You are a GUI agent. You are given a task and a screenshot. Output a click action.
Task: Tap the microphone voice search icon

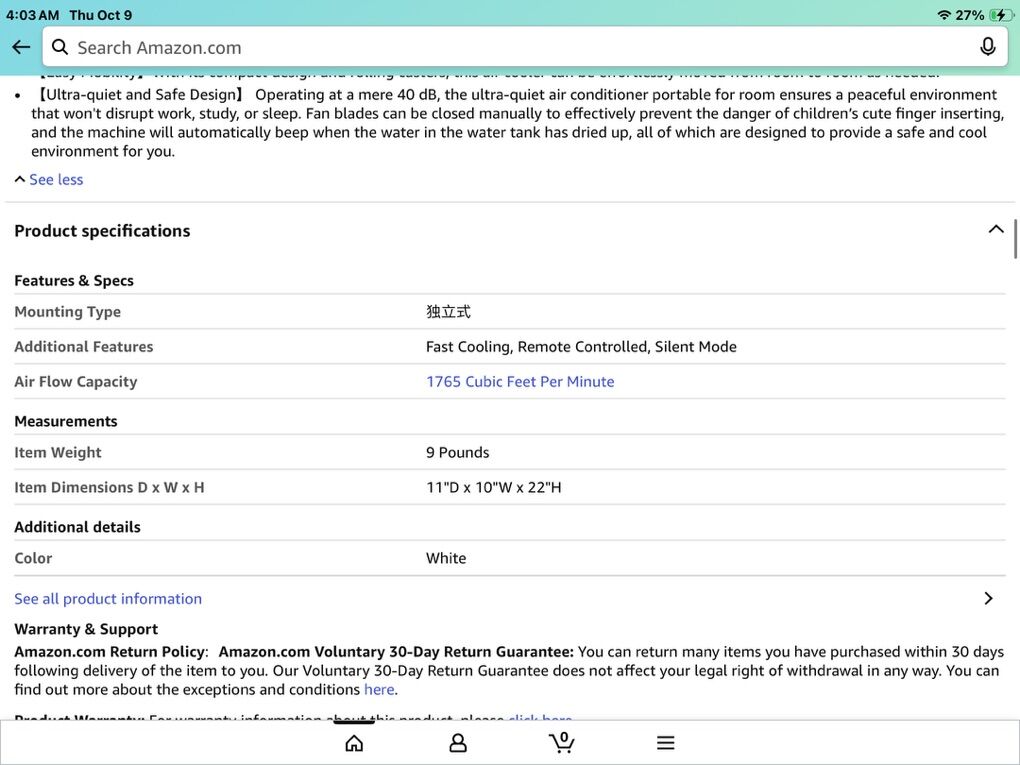click(987, 47)
